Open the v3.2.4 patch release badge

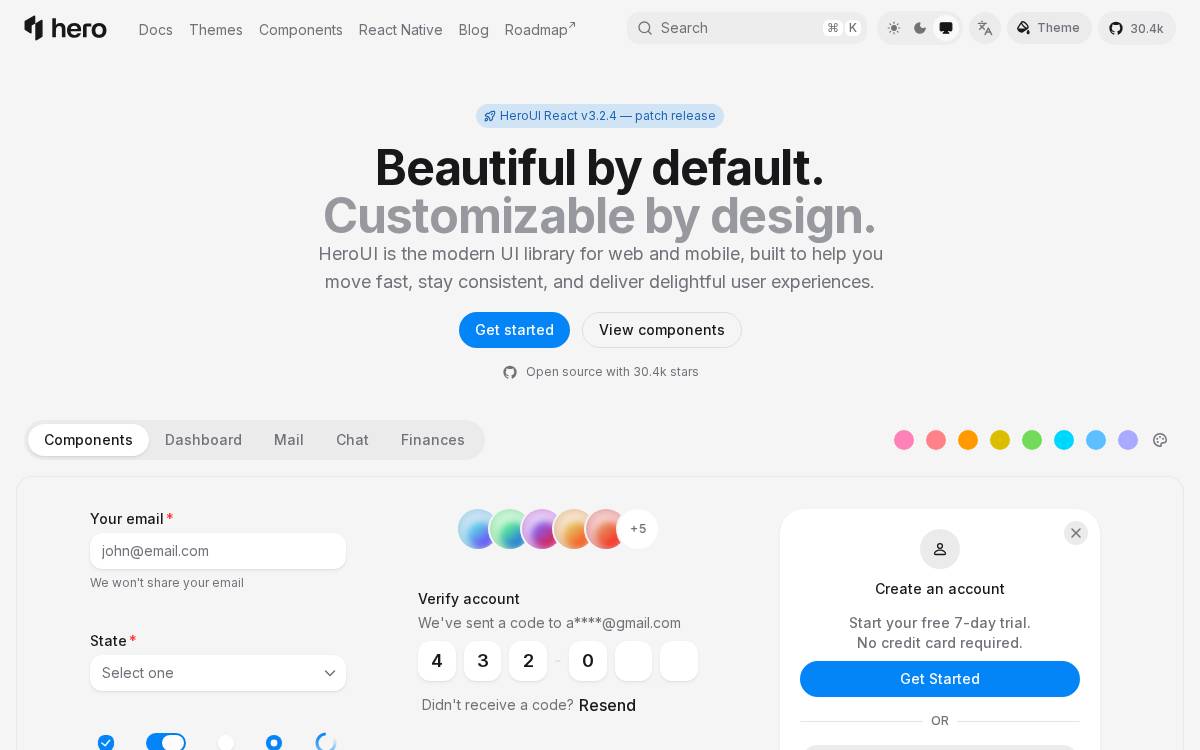600,116
